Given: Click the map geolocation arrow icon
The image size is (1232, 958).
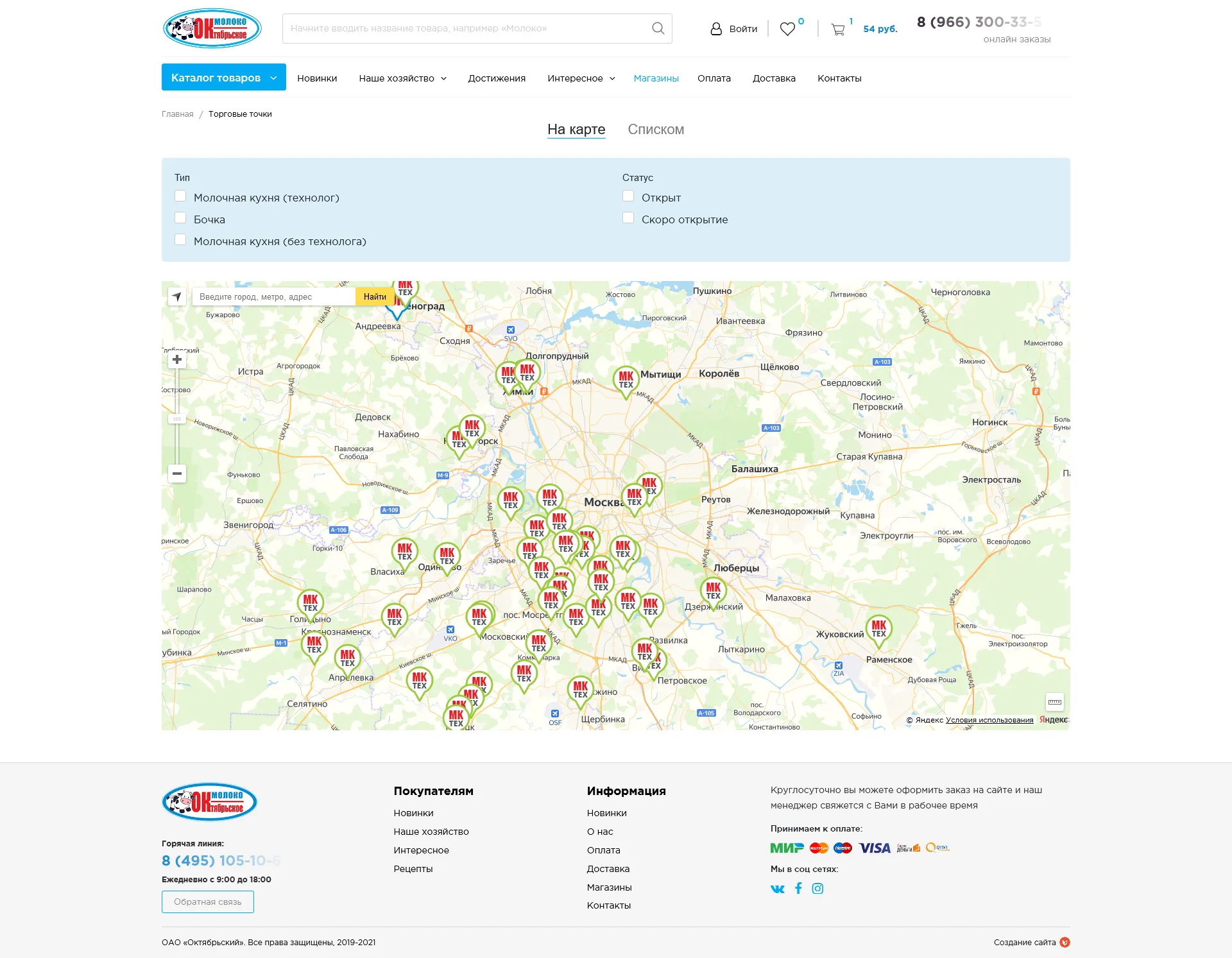Looking at the screenshot, I should tap(176, 296).
